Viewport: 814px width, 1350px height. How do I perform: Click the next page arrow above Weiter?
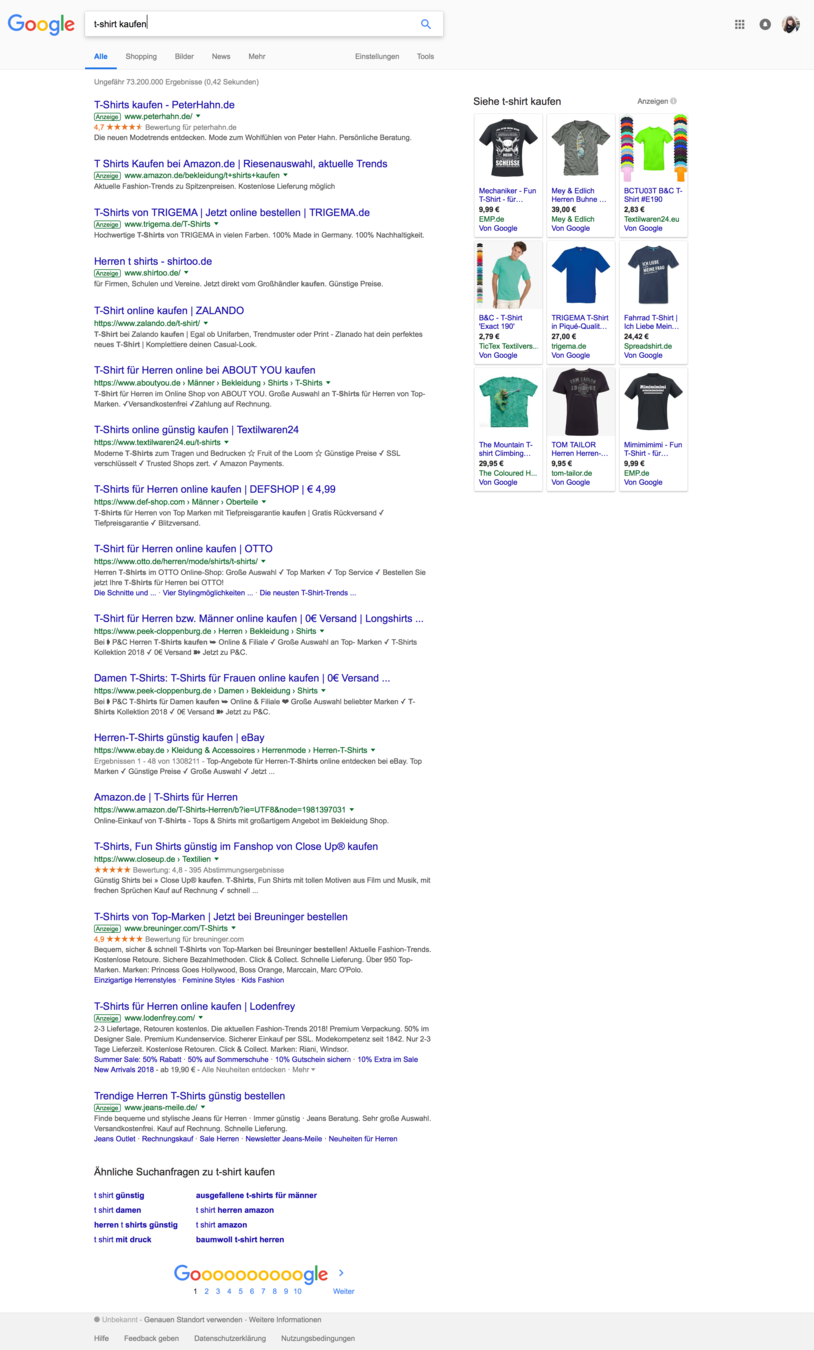[x=342, y=1273]
